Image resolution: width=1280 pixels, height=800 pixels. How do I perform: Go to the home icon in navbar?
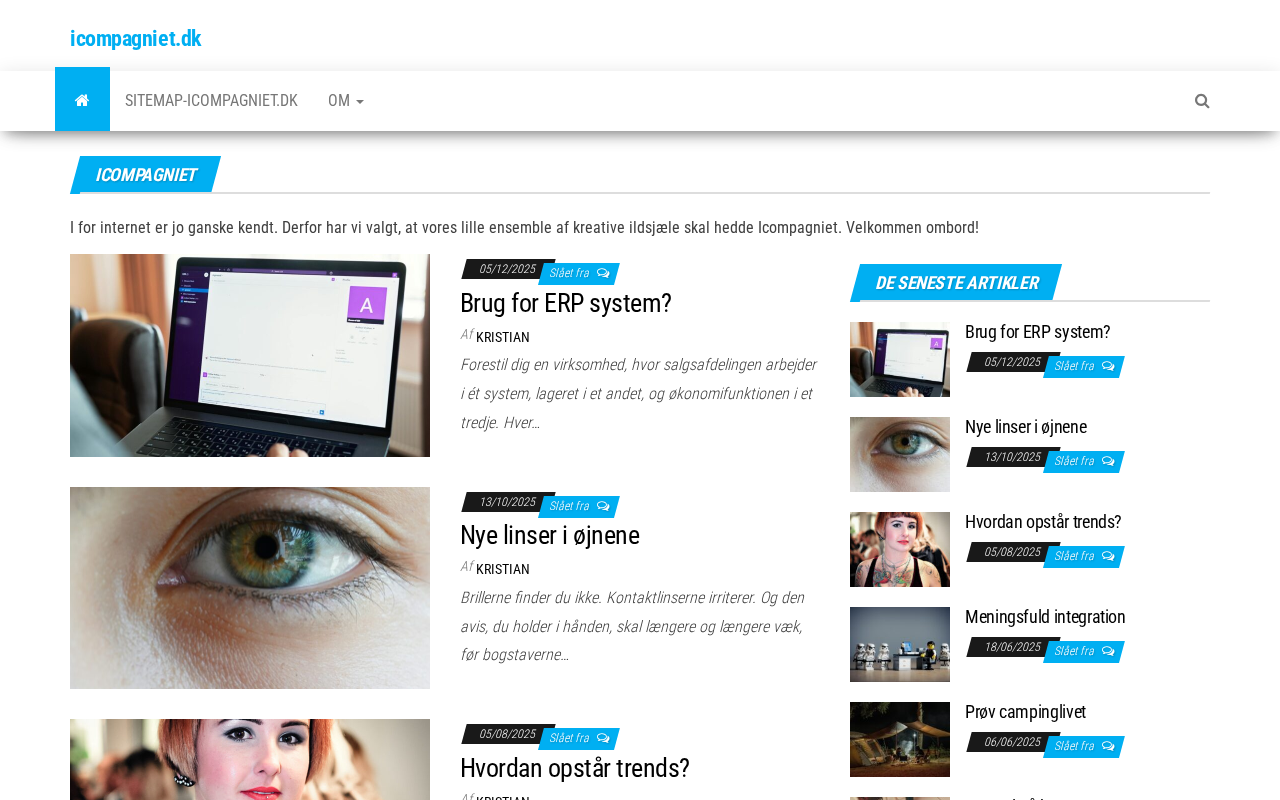82,100
